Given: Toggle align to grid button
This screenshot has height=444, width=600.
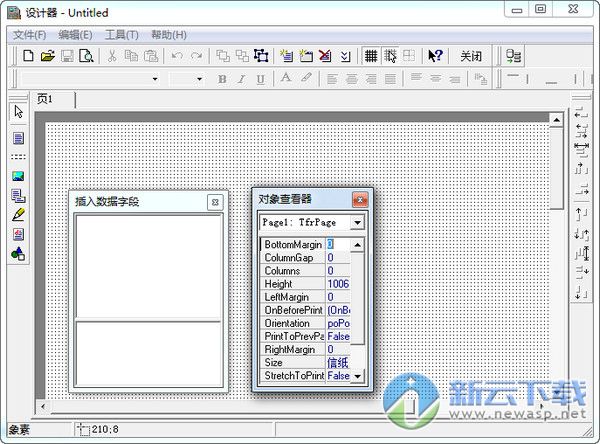Looking at the screenshot, I should (390, 56).
